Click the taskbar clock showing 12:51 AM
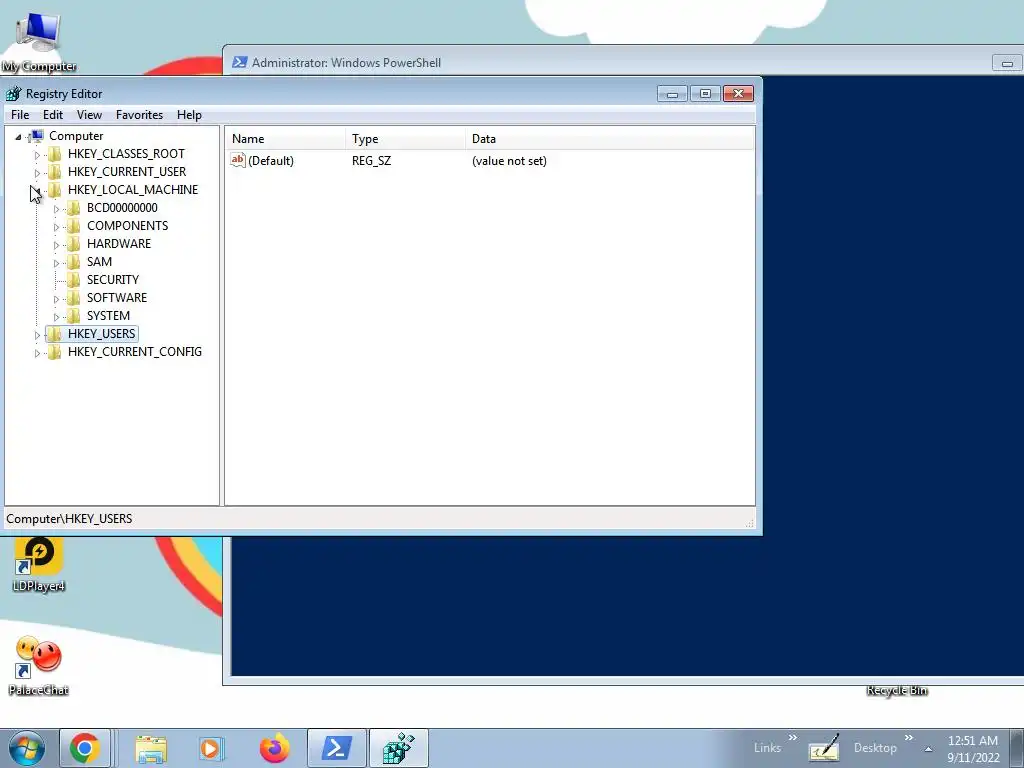Image resolution: width=1024 pixels, height=768 pixels. 973,749
